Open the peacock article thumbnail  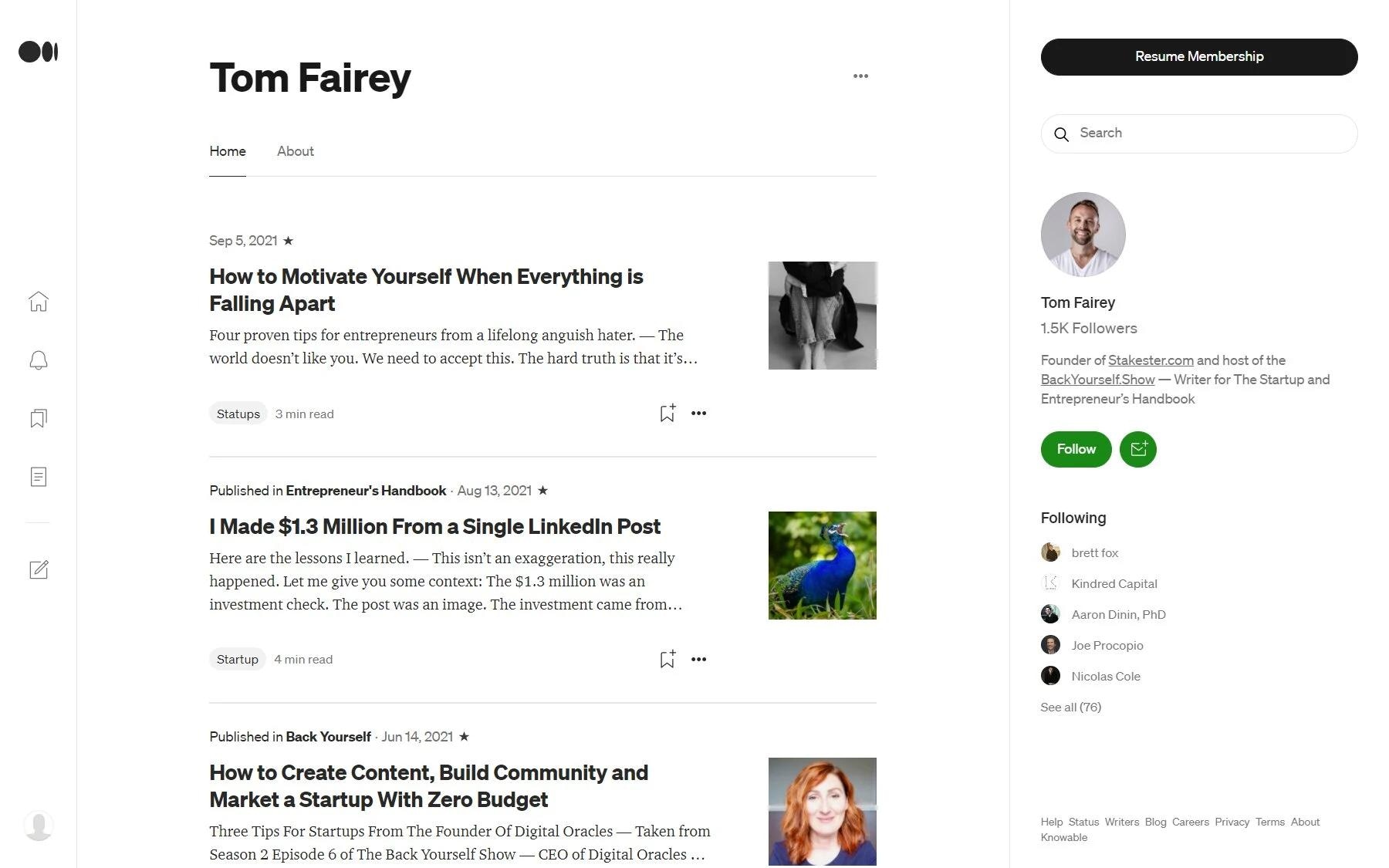pos(823,566)
